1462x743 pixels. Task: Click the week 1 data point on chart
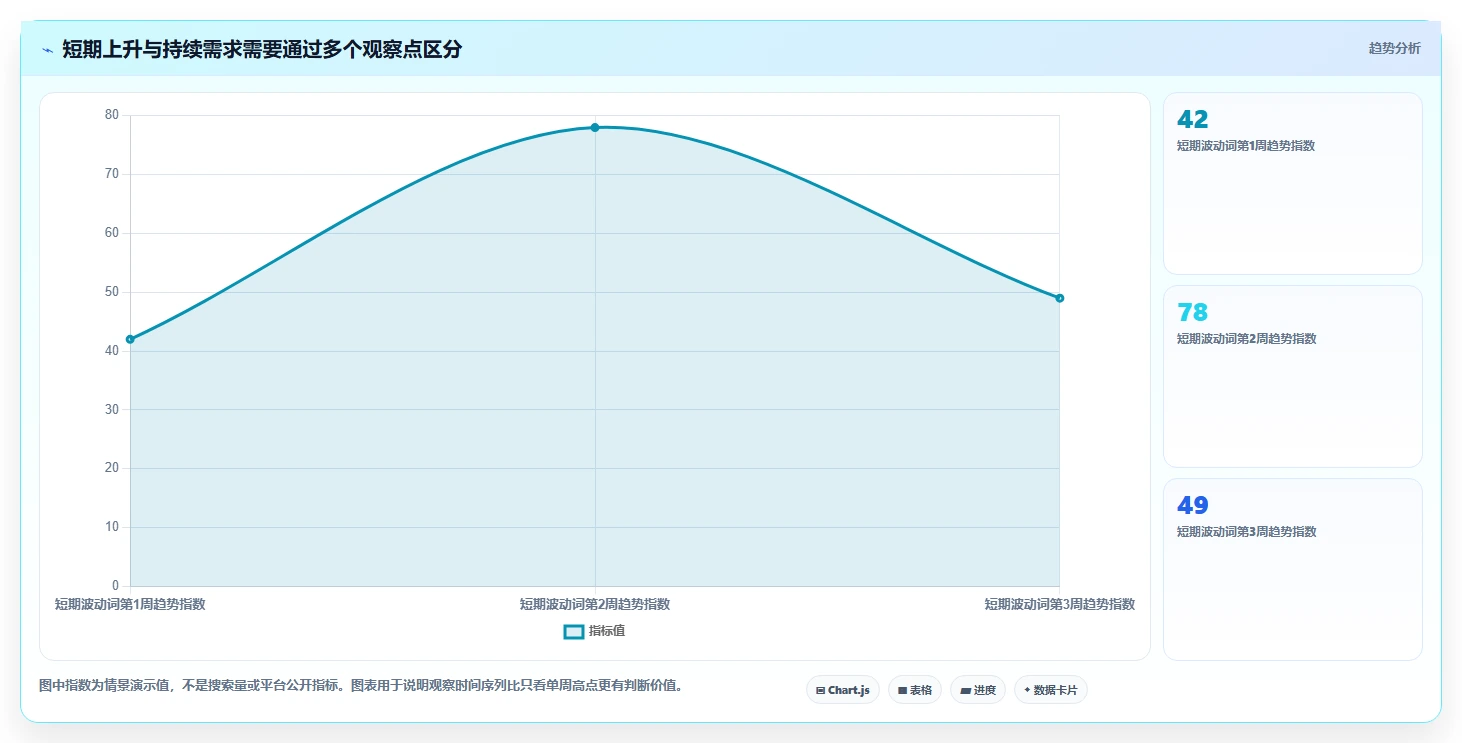(130, 339)
